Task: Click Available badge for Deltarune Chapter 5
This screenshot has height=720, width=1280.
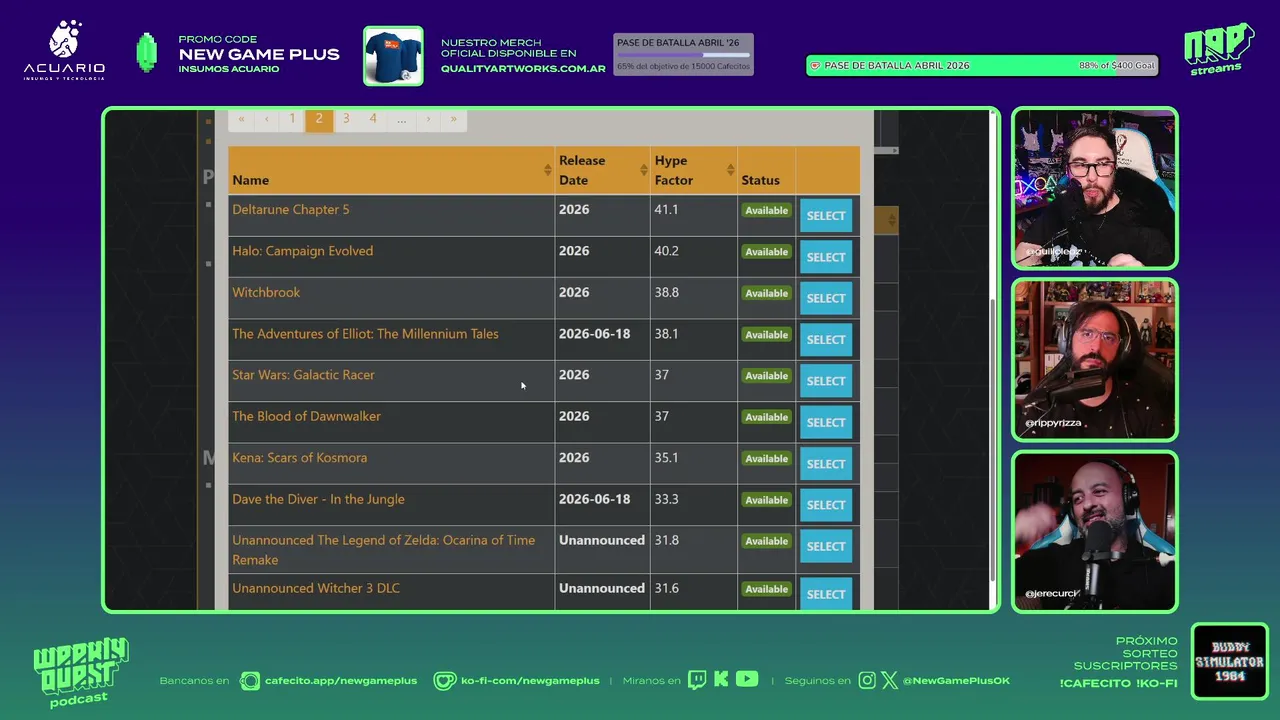Action: click(767, 211)
